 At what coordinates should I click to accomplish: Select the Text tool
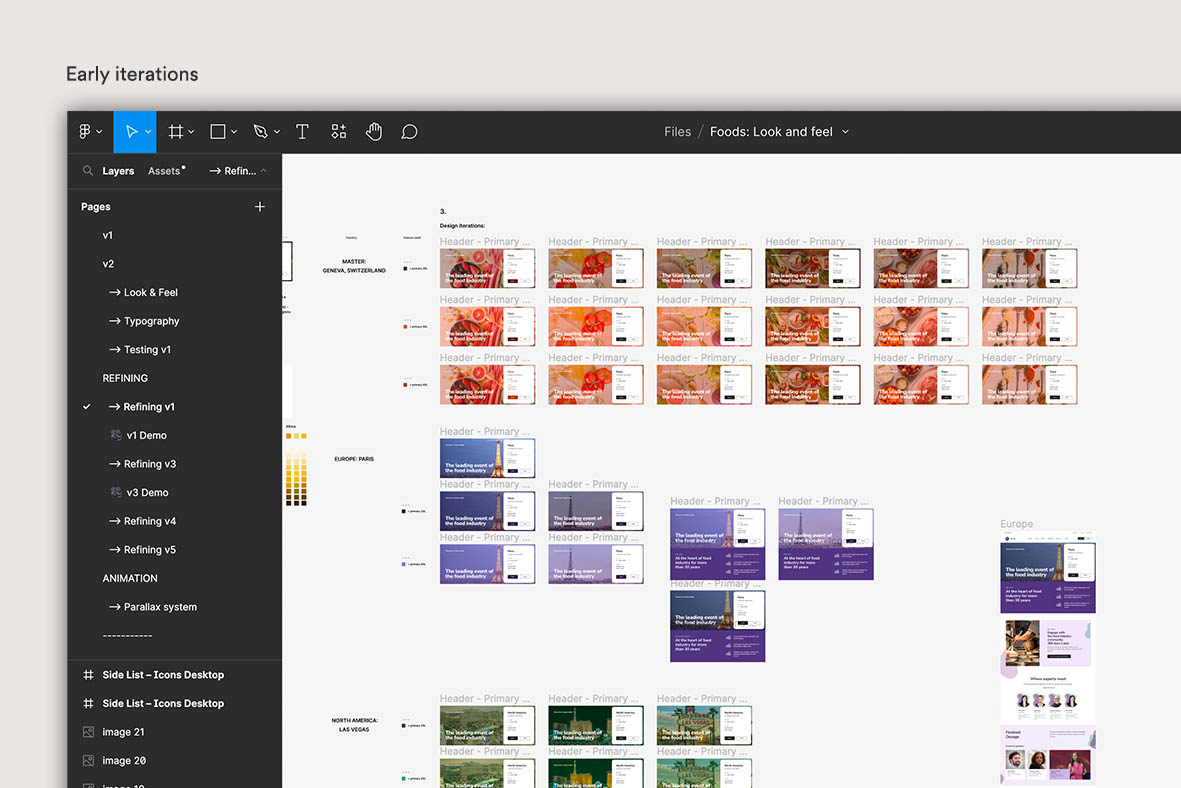(x=302, y=132)
